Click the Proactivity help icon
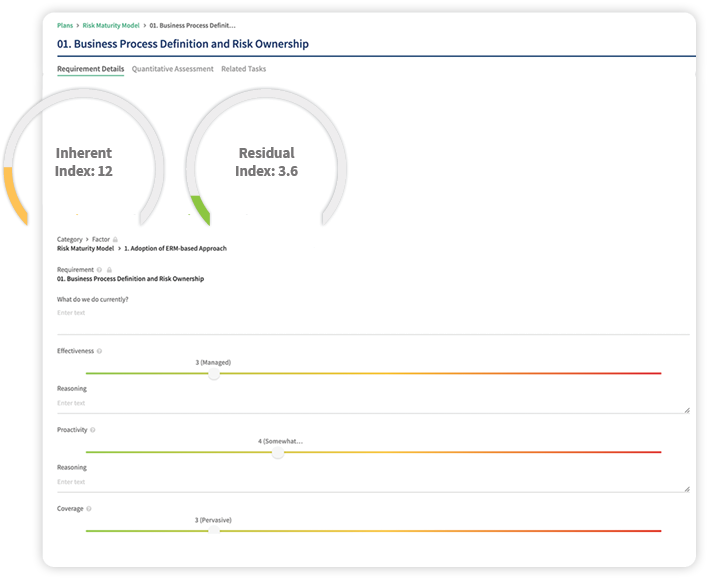 [x=93, y=430]
